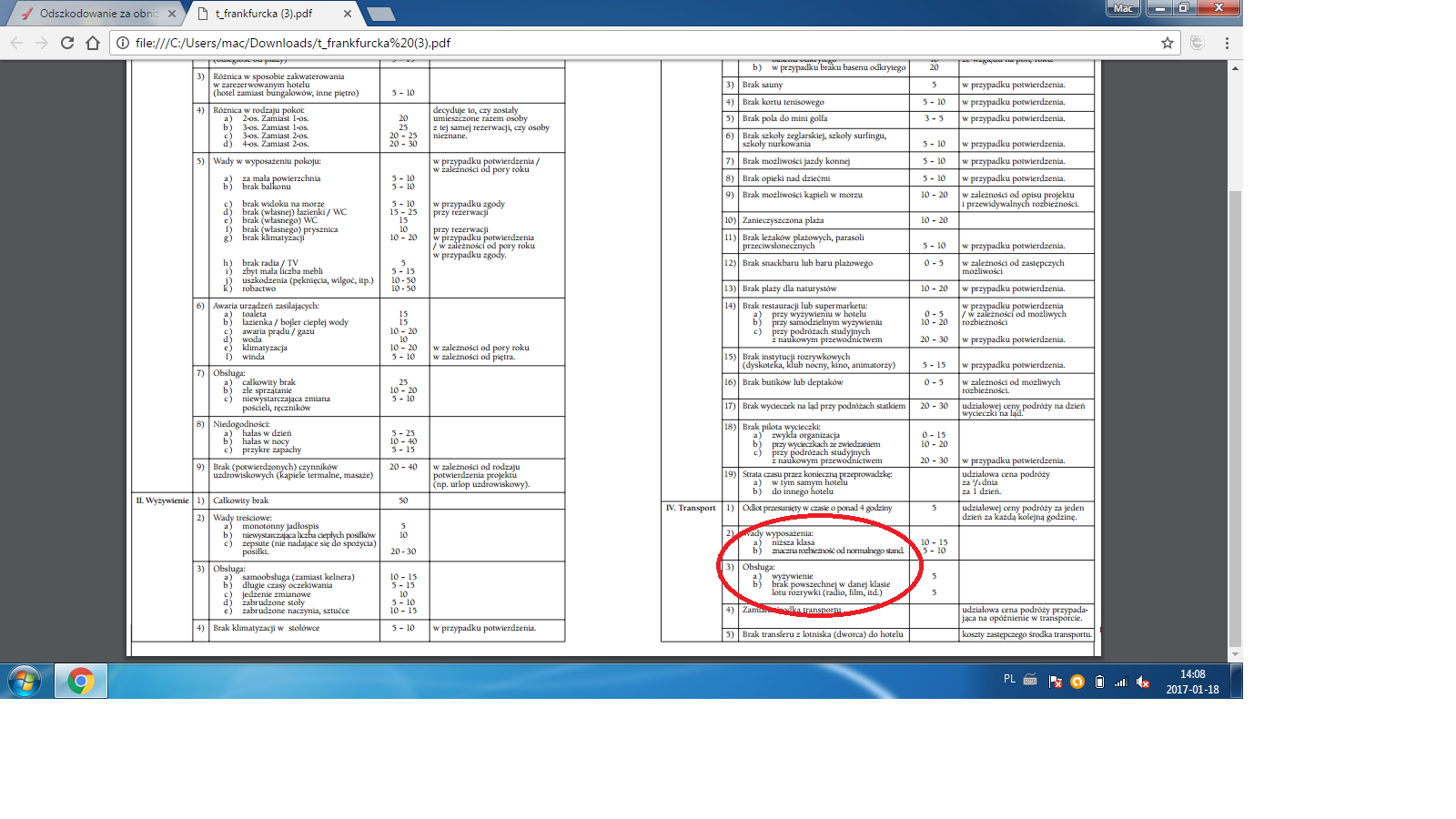Click 'Brak butików lub deptaków' text

pos(793,382)
